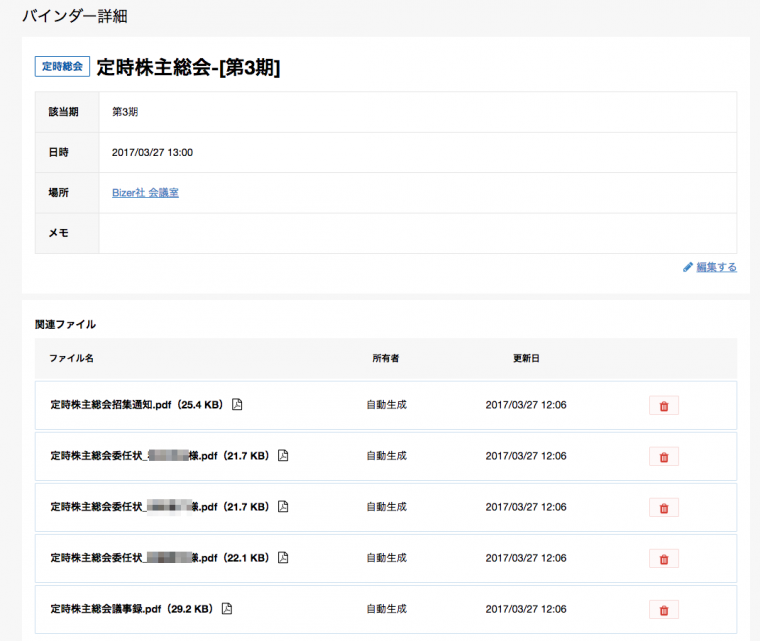Click the 編集する edit link
This screenshot has height=641, width=760.
point(716,267)
